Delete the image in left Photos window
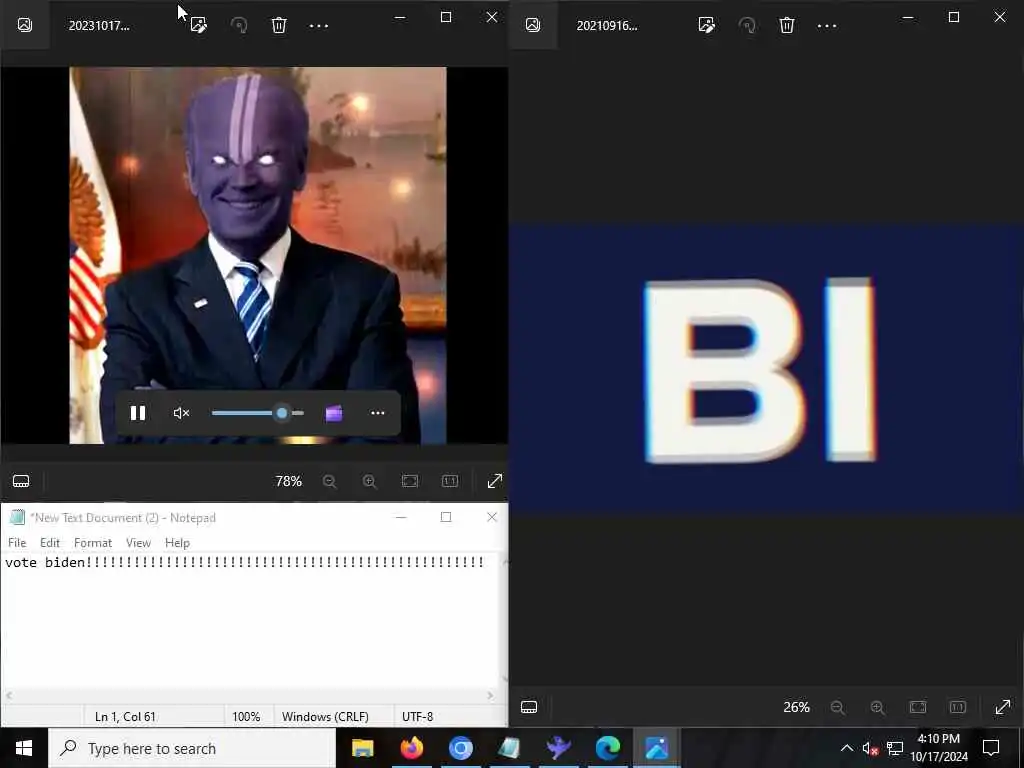The width and height of the screenshot is (1024, 768). [x=279, y=25]
